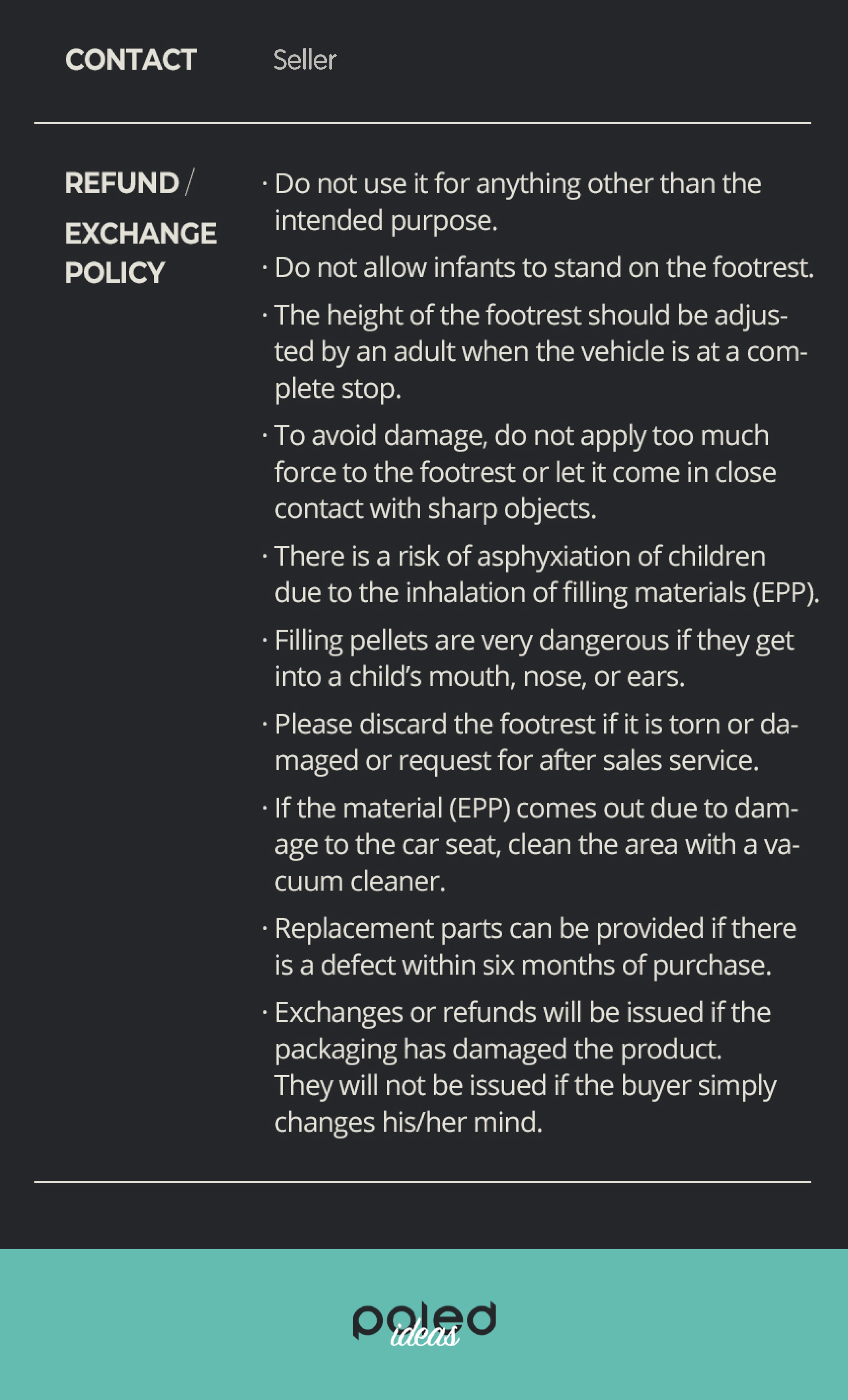Click the avoid damage sharp objects paragraph
The width and height of the screenshot is (848, 1400).
pos(519,472)
